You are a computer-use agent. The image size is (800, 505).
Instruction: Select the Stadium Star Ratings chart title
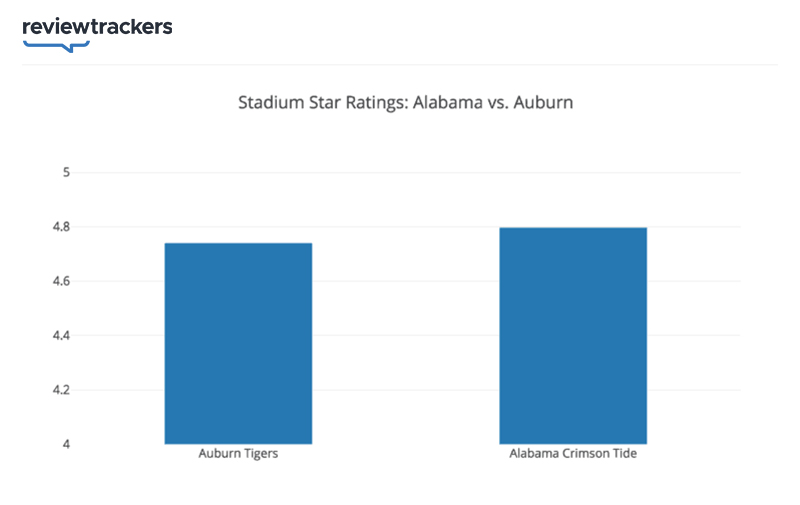[405, 102]
